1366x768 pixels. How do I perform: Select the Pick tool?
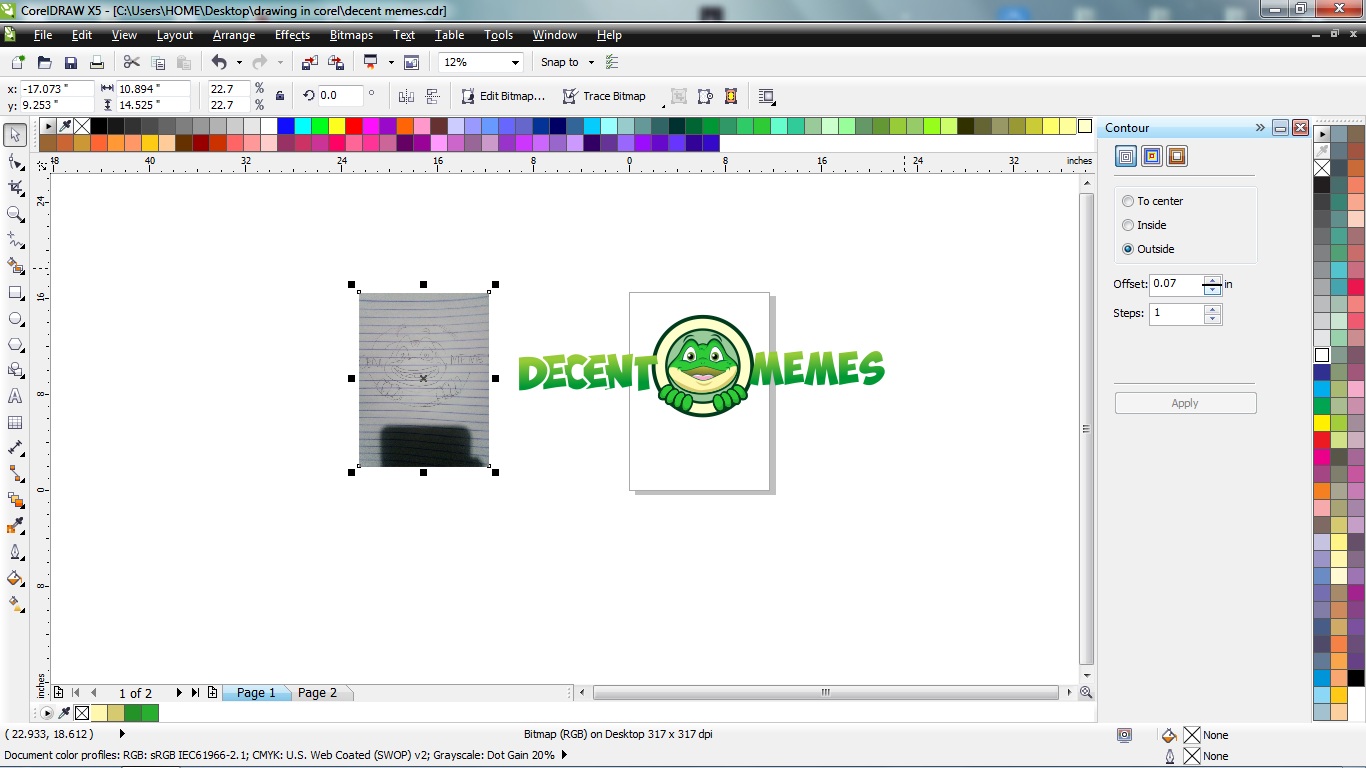pyautogui.click(x=15, y=135)
